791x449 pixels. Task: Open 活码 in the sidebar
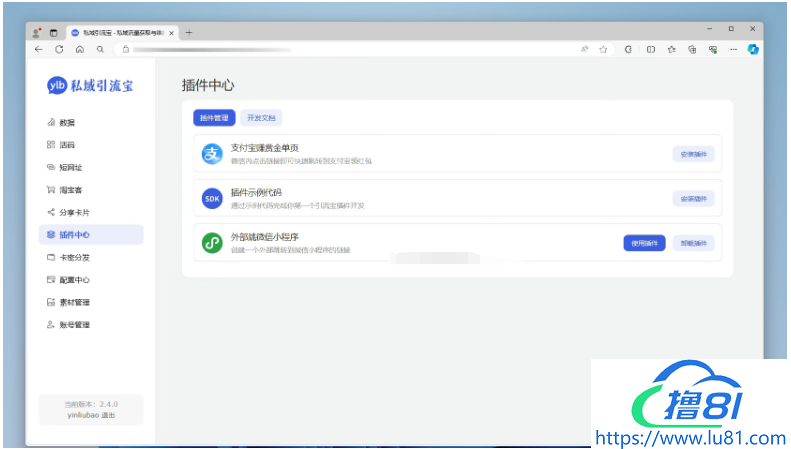coord(67,145)
